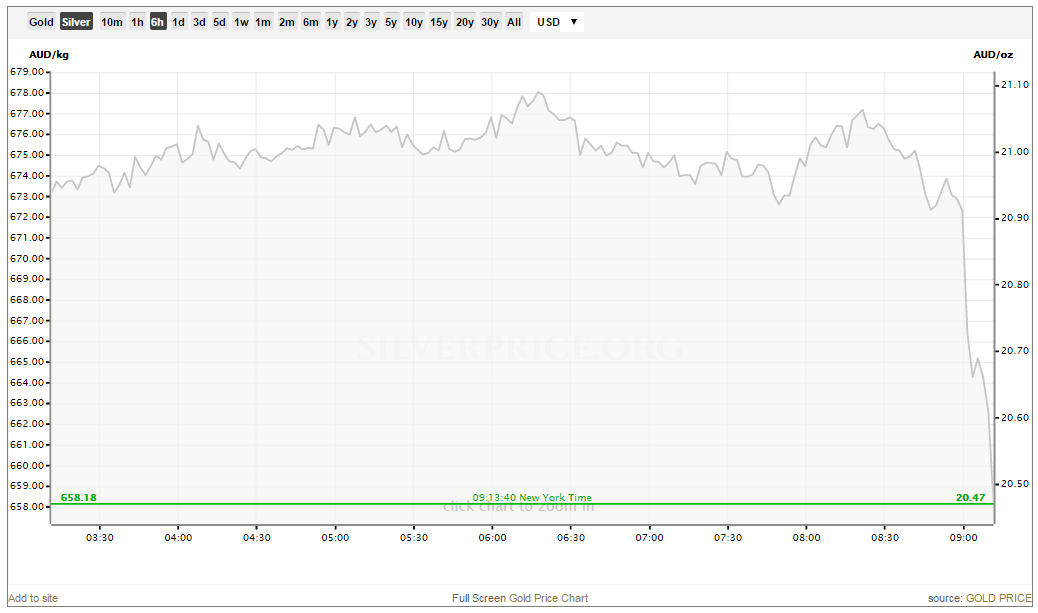Select the 6h range button
The width and height of the screenshot is (1038, 613).
coord(158,22)
